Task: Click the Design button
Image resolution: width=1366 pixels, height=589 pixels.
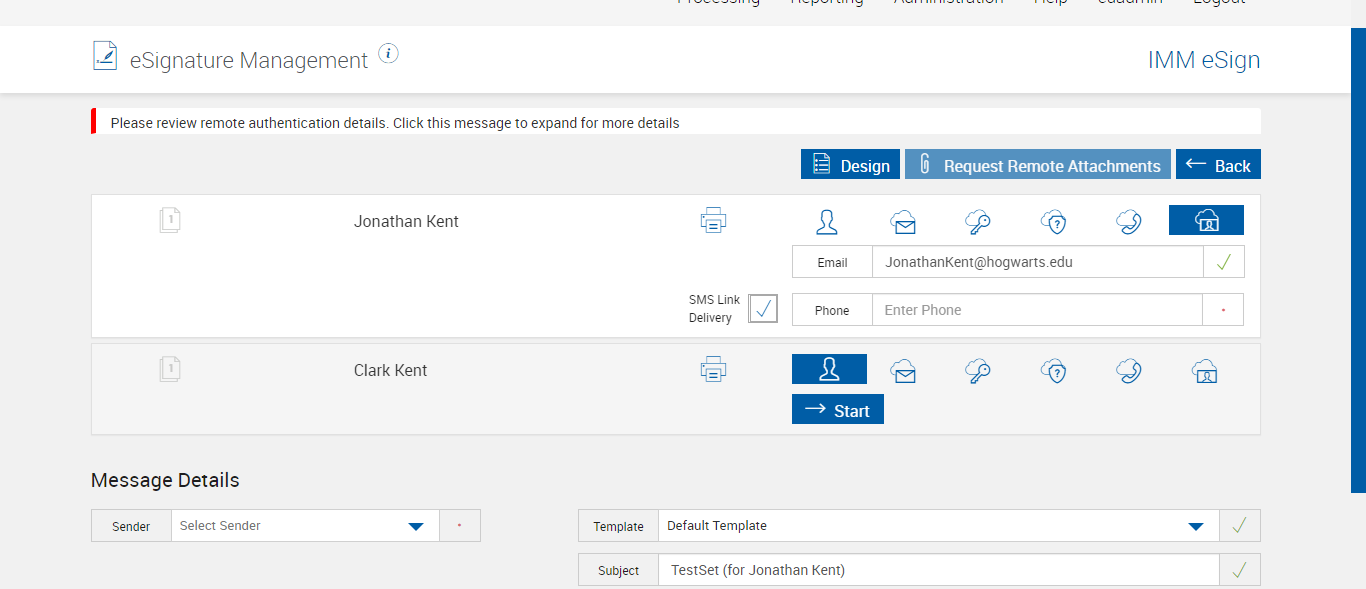Action: 850,165
